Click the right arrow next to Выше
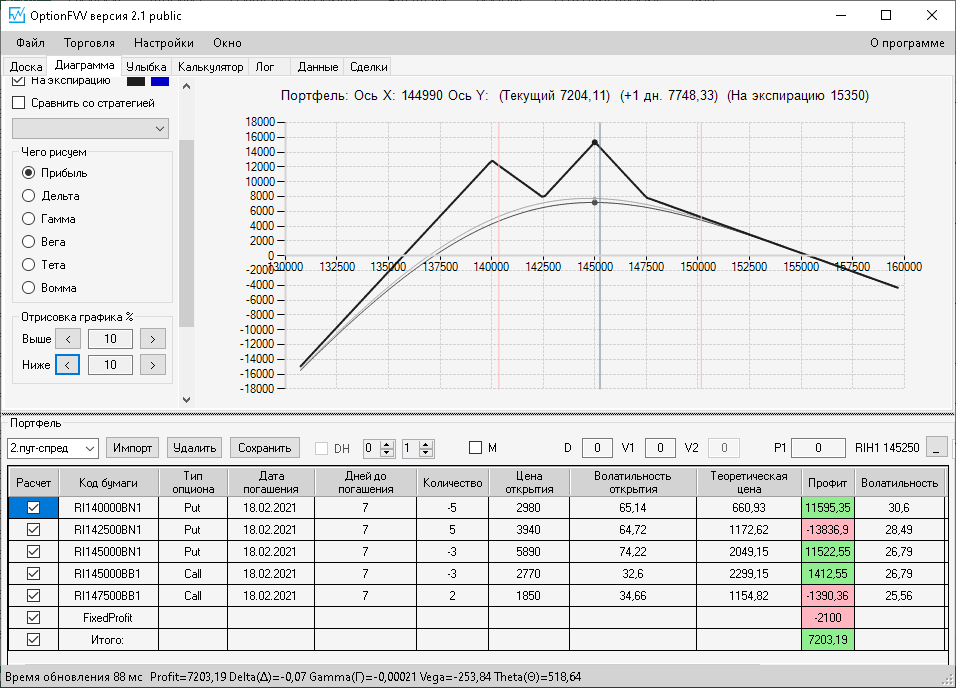This screenshot has width=956, height=688. point(153,339)
